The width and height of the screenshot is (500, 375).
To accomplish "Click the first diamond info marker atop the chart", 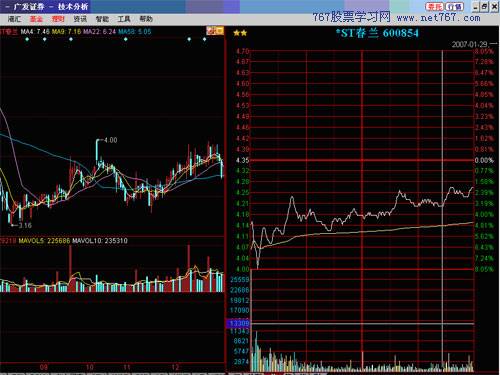I will [27, 39].
